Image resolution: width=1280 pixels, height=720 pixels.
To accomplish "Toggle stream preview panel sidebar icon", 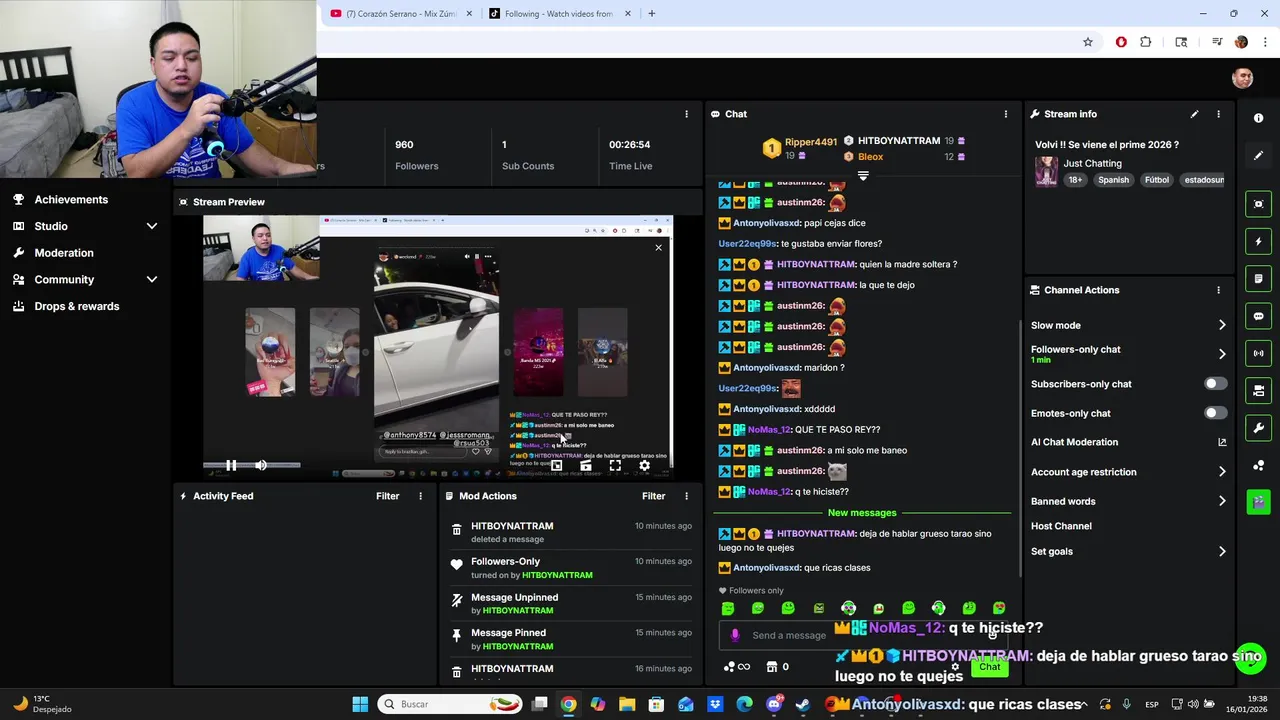I will (x=1258, y=204).
